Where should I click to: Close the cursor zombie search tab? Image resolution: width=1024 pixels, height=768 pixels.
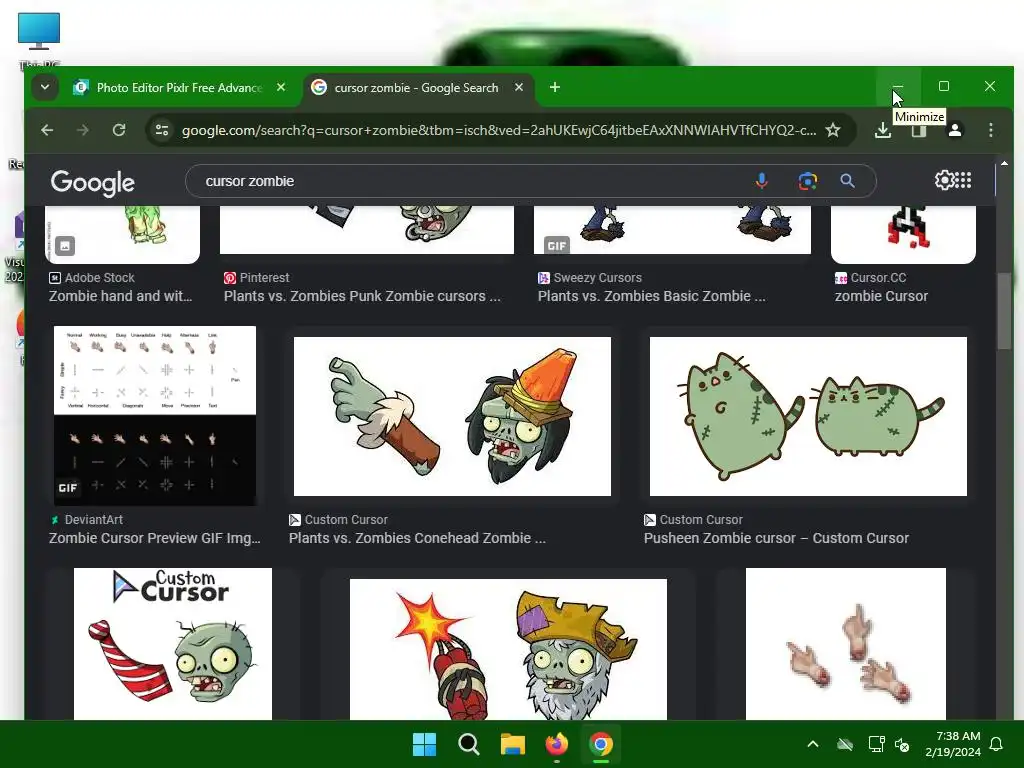click(519, 87)
